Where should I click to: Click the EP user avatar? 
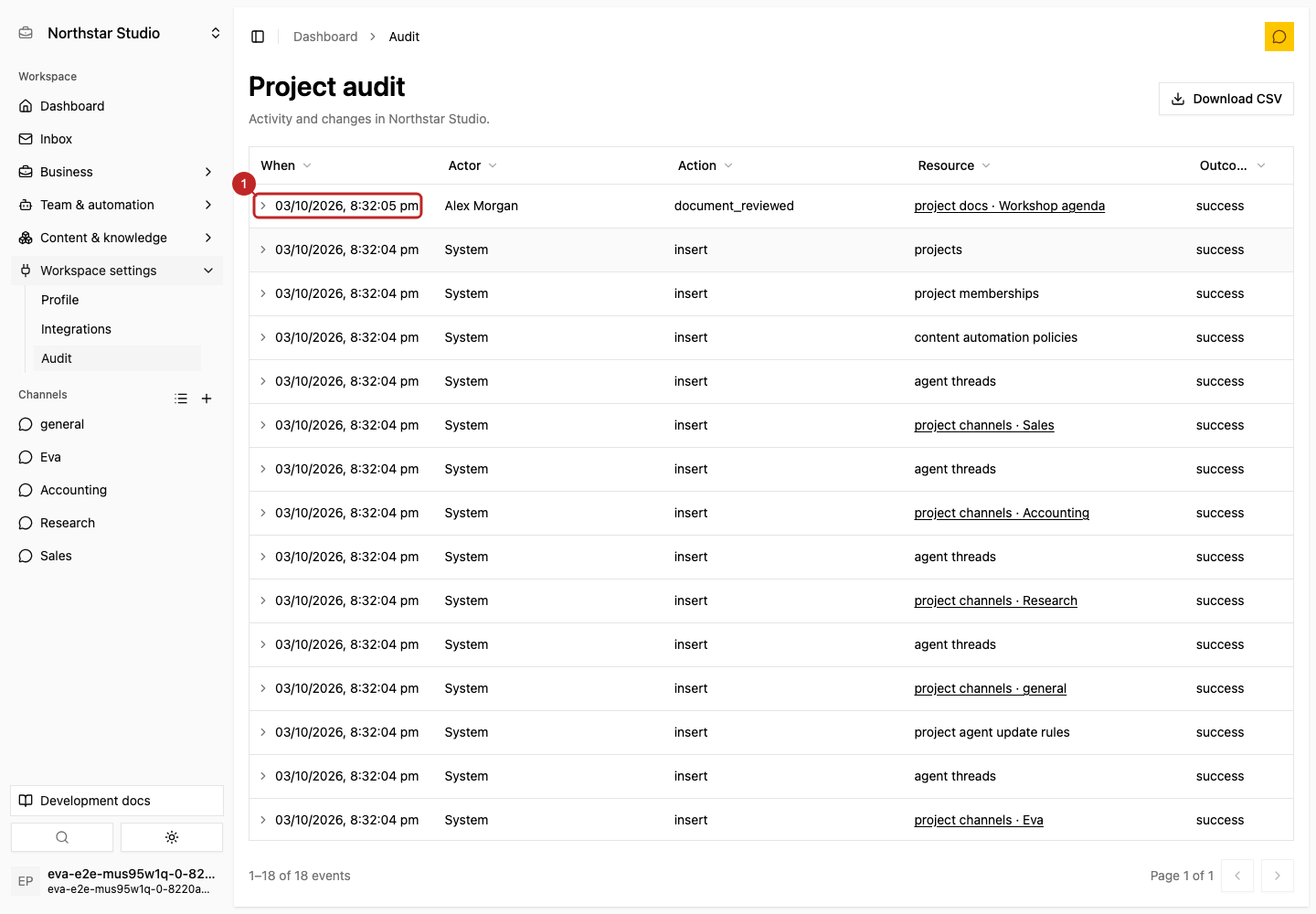[x=26, y=881]
